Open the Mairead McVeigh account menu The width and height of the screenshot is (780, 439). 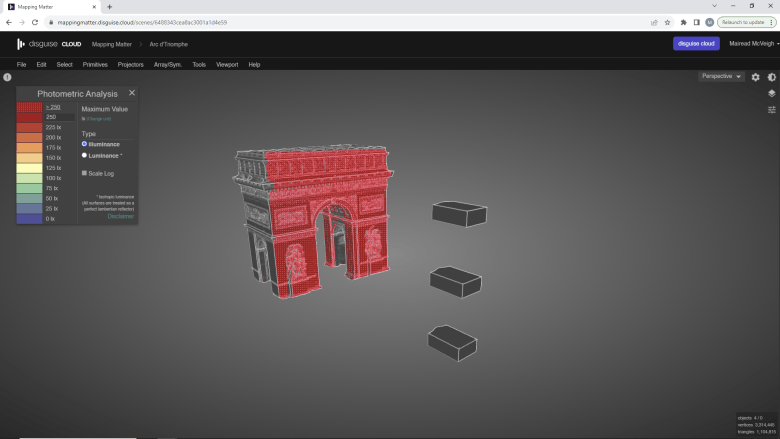coord(754,44)
